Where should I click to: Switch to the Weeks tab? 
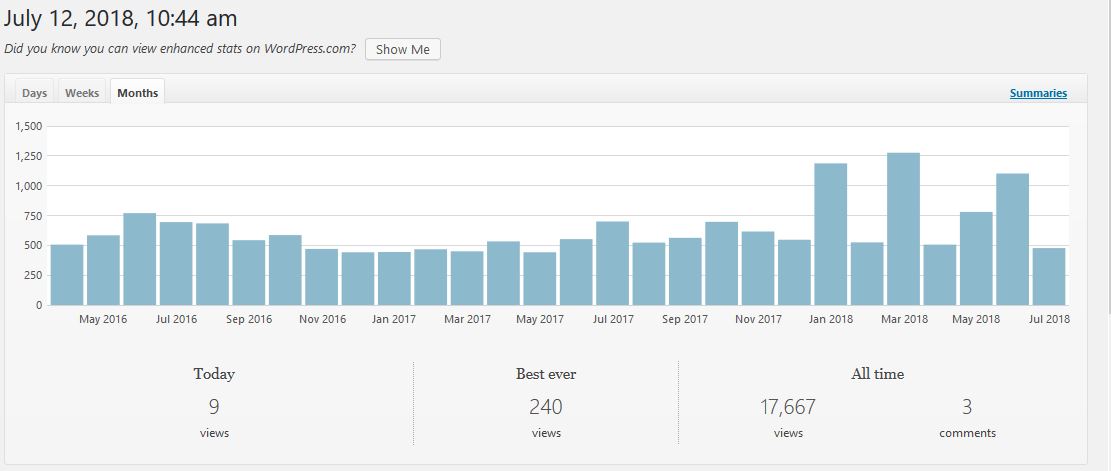pyautogui.click(x=82, y=93)
